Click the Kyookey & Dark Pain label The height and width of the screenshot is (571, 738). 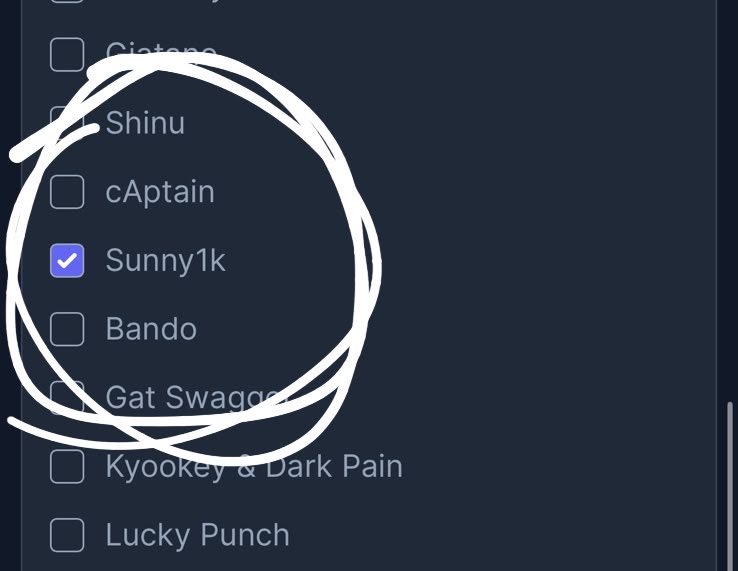(254, 466)
